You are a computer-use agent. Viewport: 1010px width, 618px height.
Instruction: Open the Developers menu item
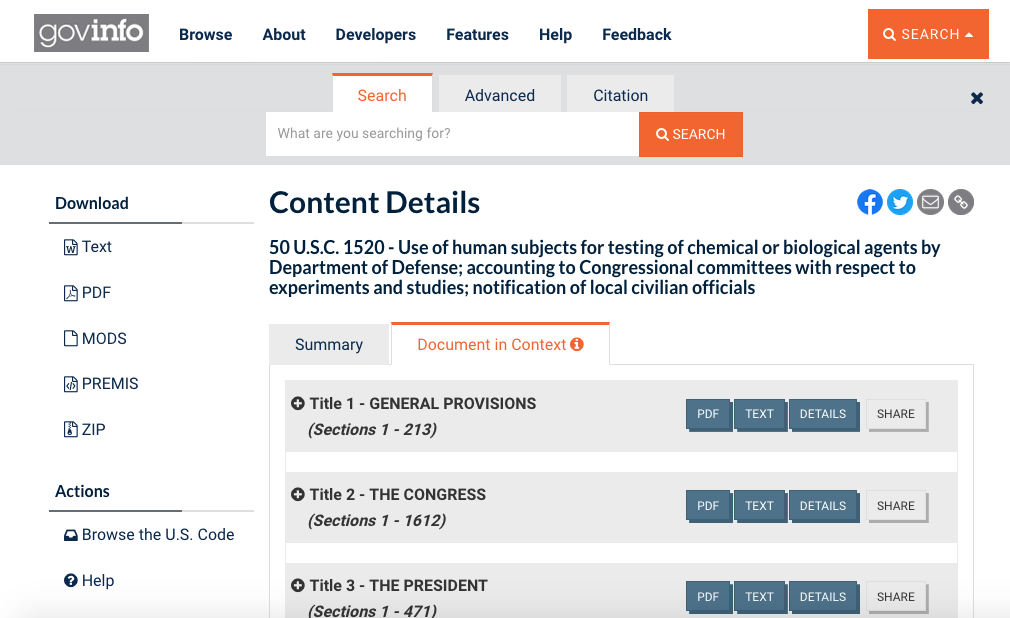[375, 34]
